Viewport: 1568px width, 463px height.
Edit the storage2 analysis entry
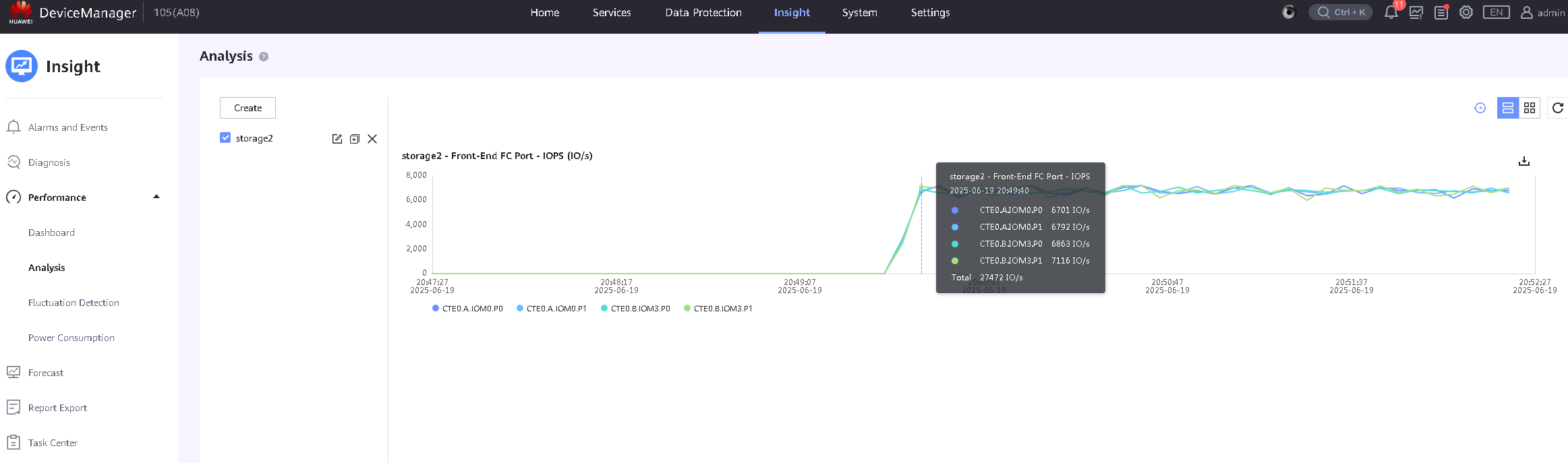pos(337,139)
